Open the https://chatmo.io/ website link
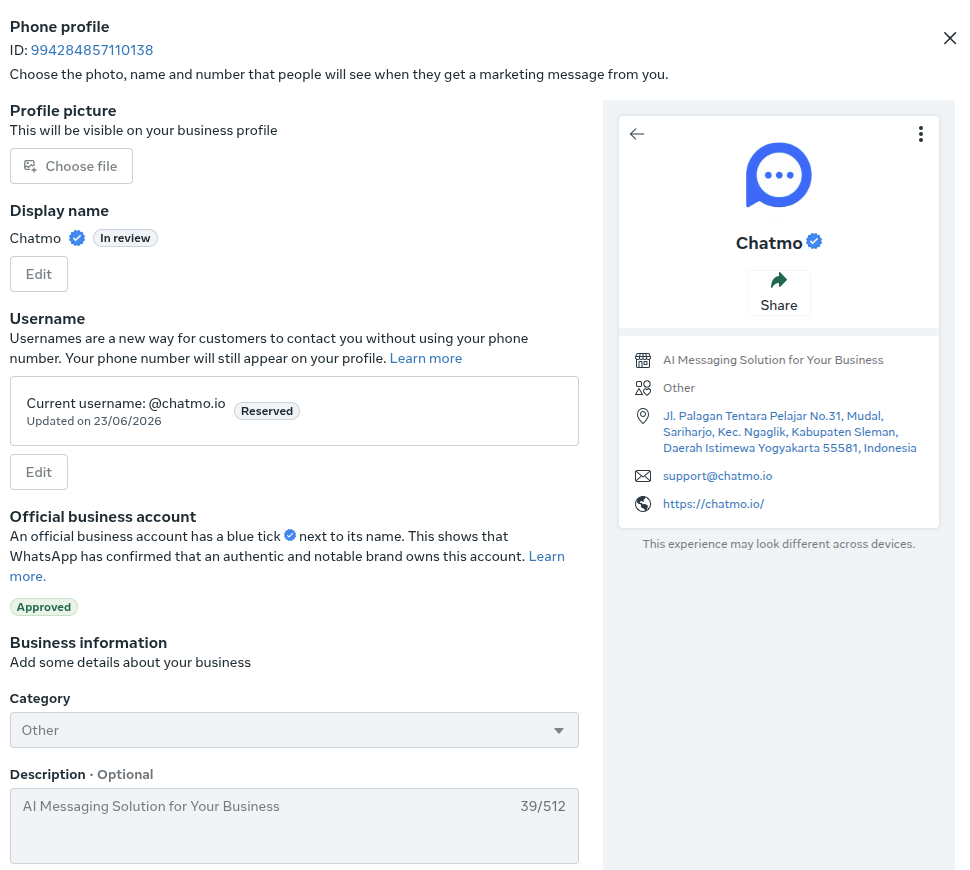The width and height of the screenshot is (970, 870). [x=713, y=504]
